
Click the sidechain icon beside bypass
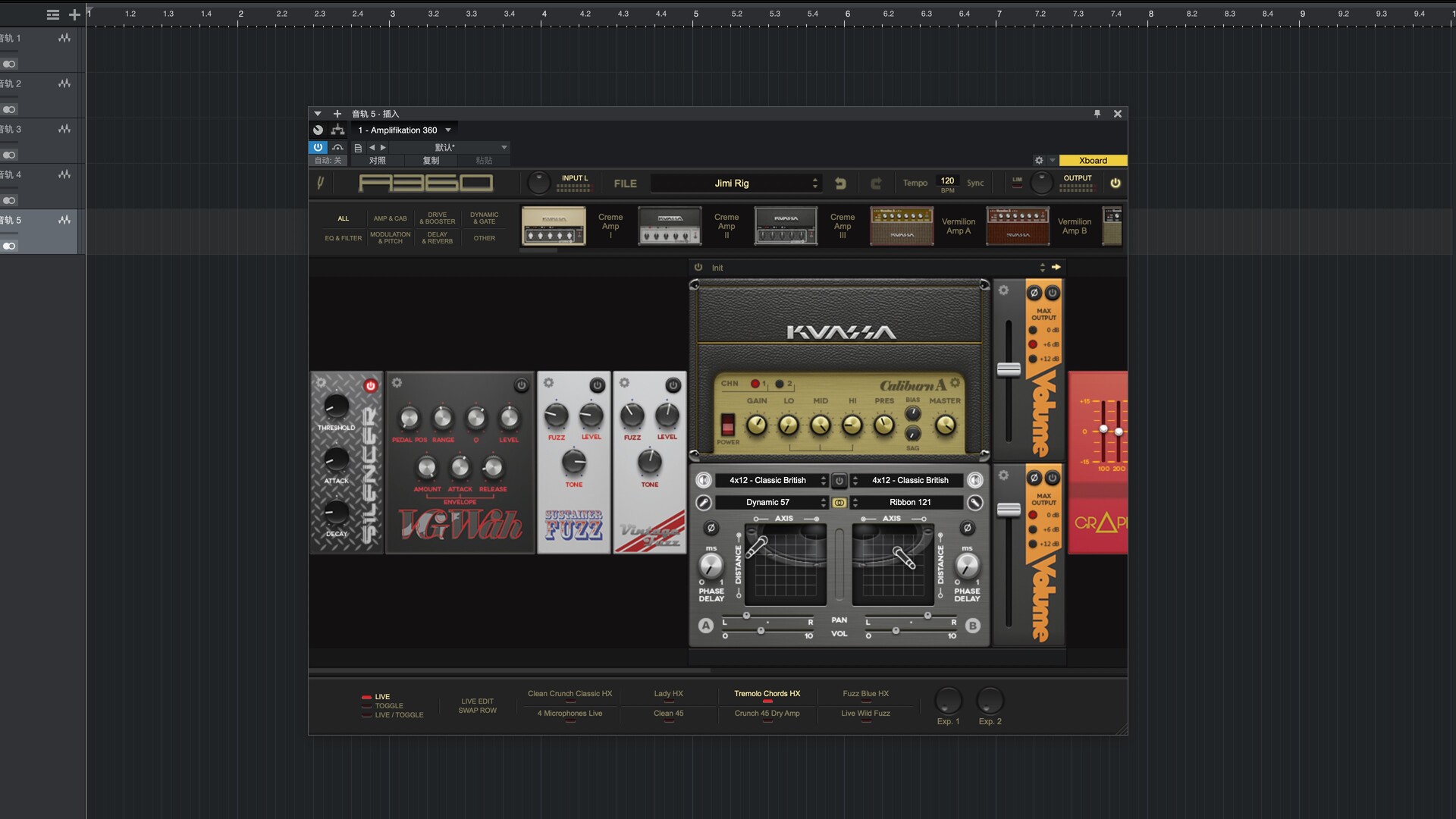click(338, 147)
